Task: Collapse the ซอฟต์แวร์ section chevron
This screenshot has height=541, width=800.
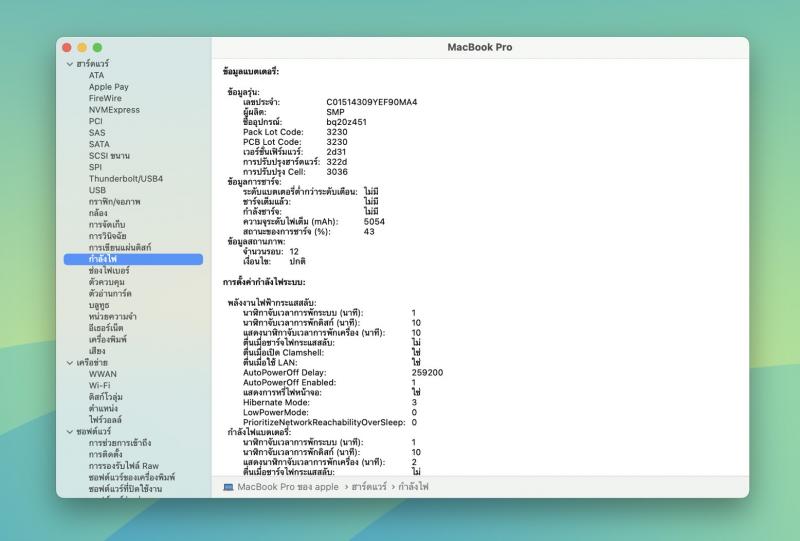Action: pos(70,432)
